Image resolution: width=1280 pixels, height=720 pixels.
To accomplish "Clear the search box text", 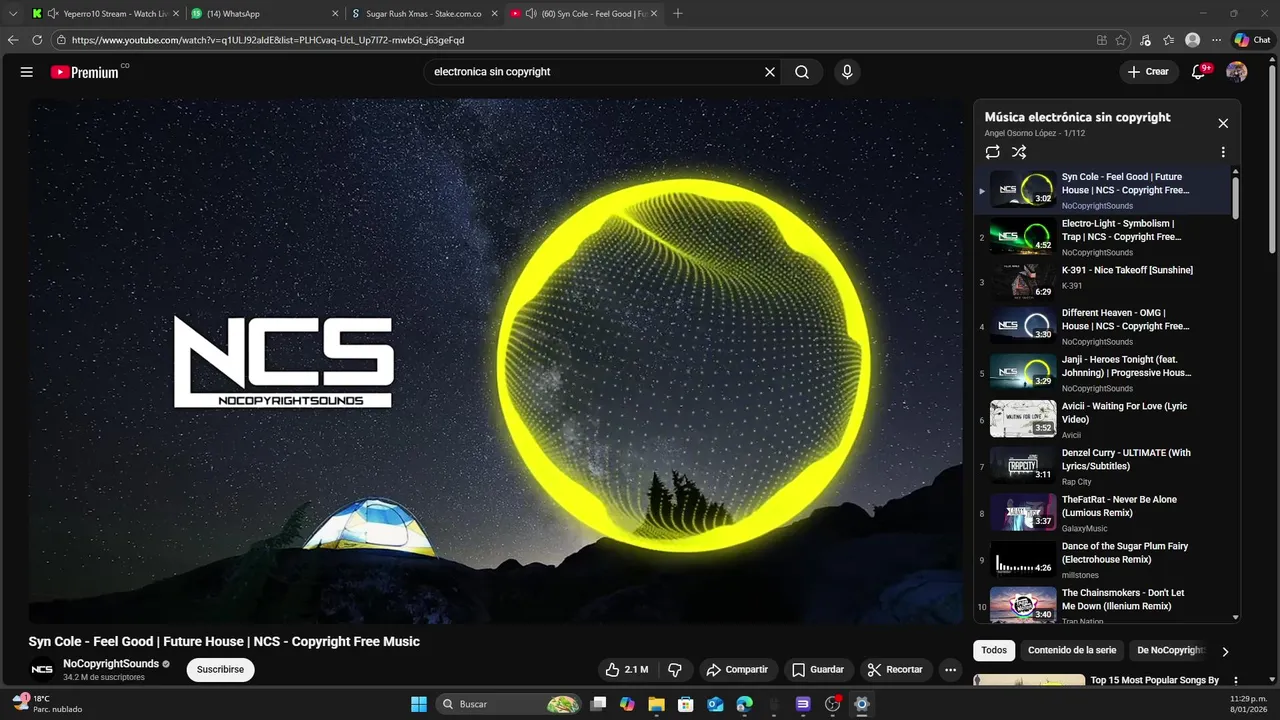I will coord(770,72).
